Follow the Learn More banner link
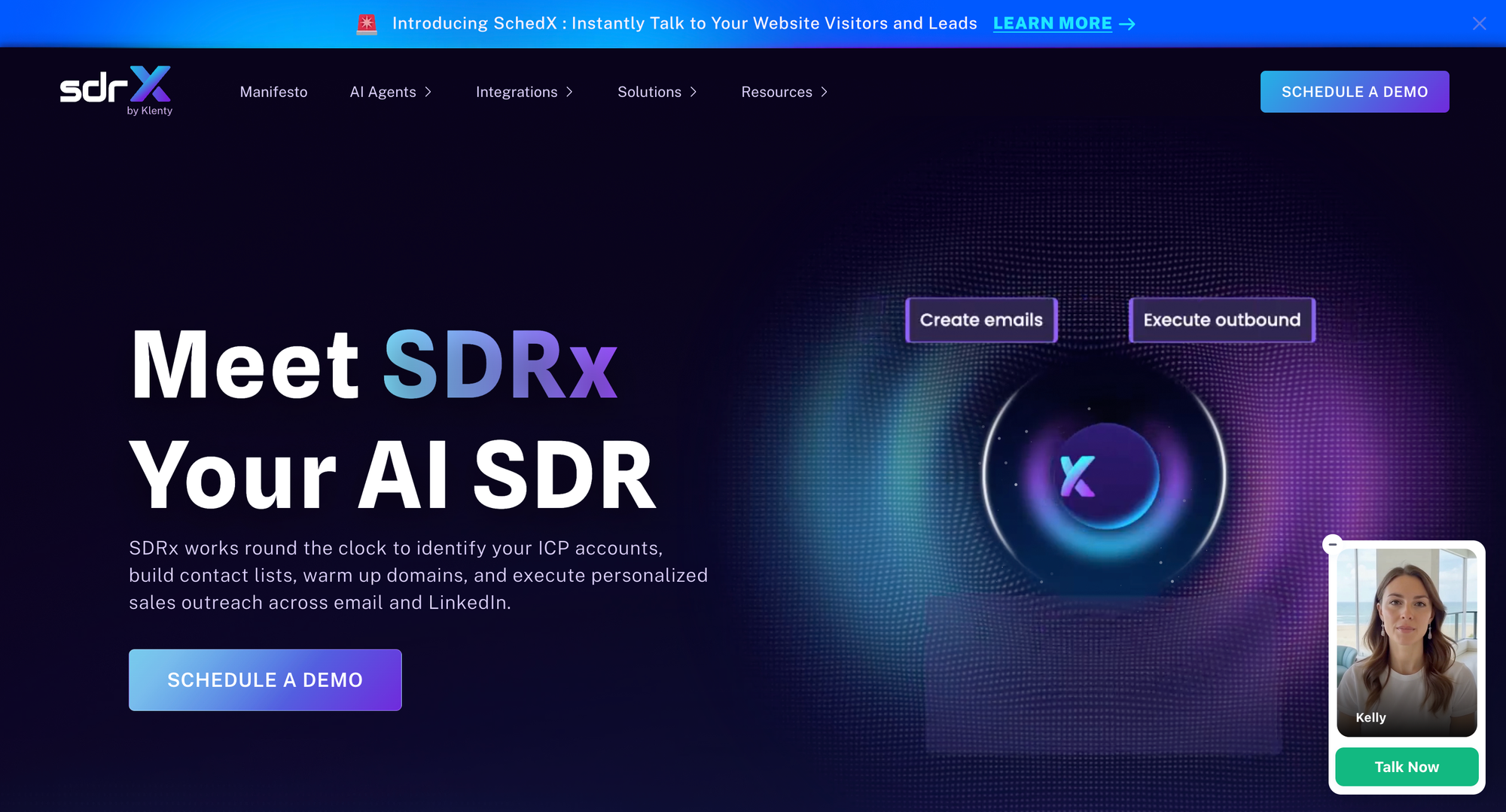The height and width of the screenshot is (812, 1506). [1052, 23]
